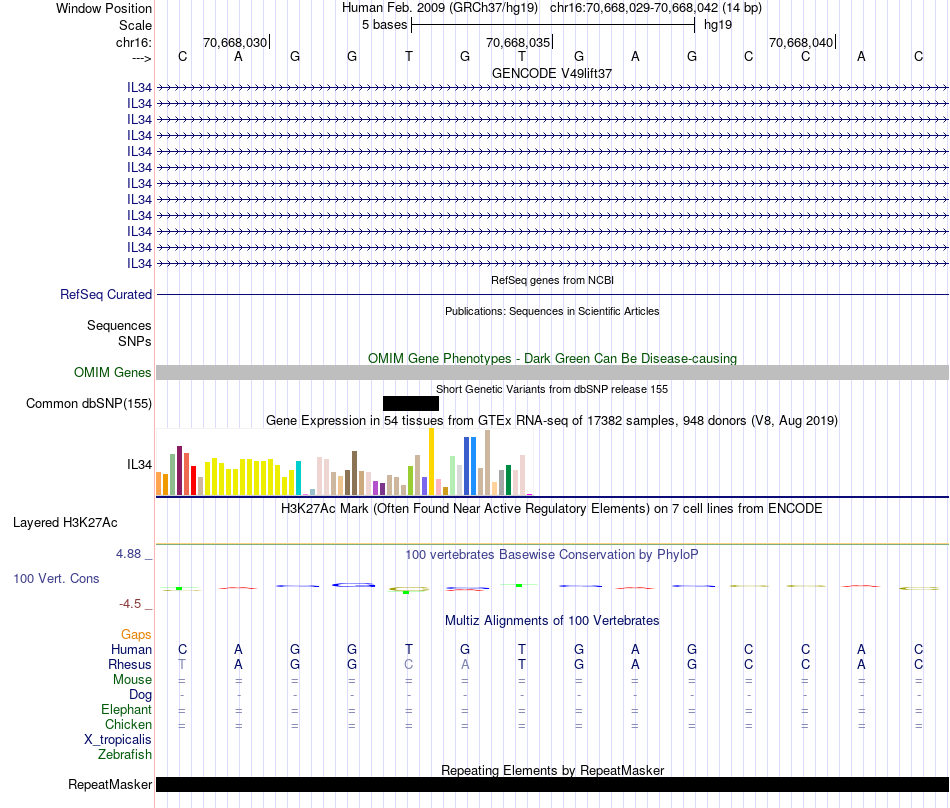The height and width of the screenshot is (808, 950).
Task: Click the orange Gaps label
Action: point(136,634)
